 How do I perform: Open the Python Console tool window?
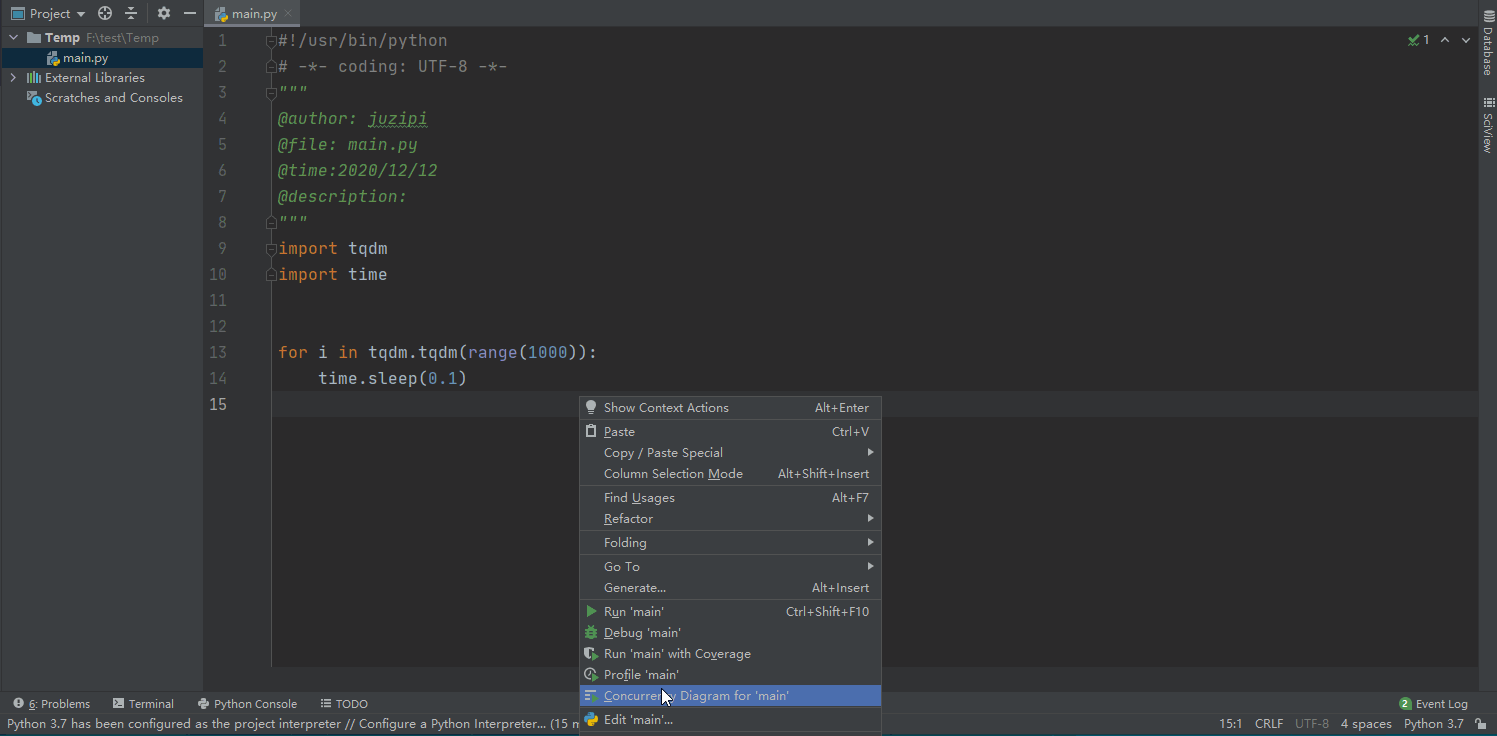(x=247, y=704)
